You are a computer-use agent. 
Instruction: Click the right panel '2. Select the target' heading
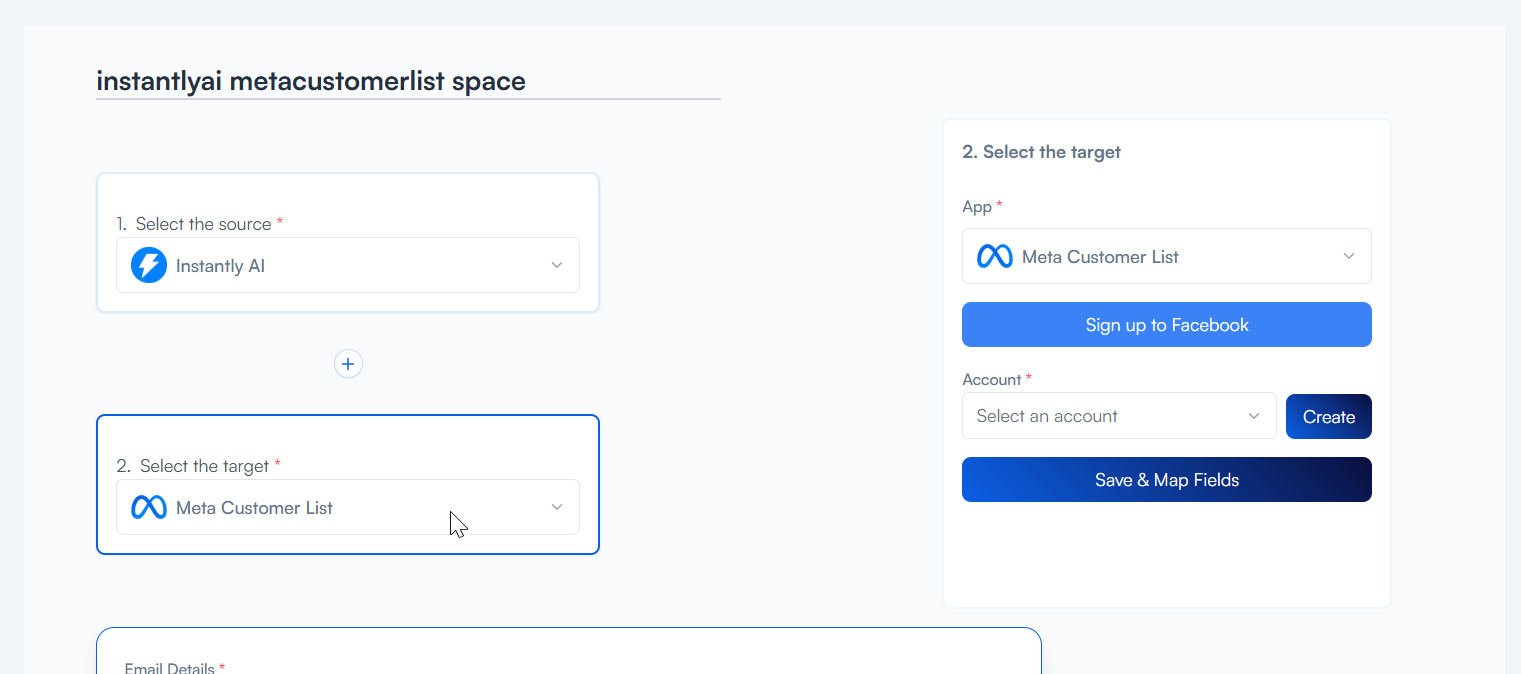click(1041, 152)
